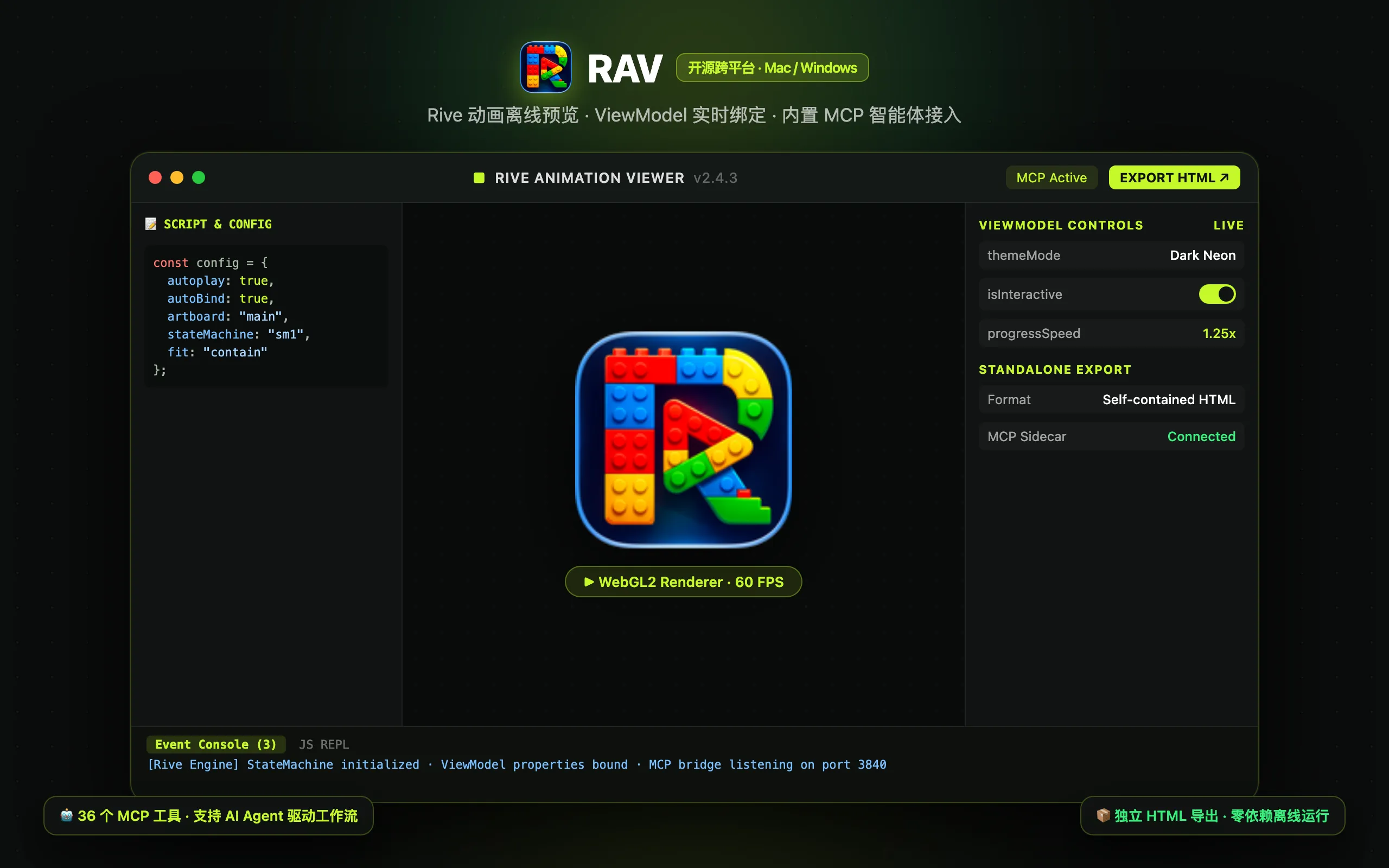Click RIVE ANIMATION VIEWER title text

[x=589, y=178]
